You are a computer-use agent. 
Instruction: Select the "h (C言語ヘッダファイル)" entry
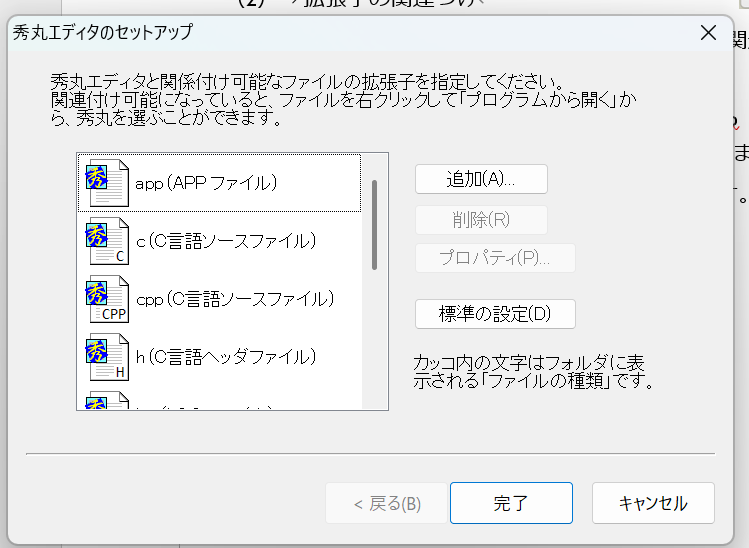pos(226,357)
